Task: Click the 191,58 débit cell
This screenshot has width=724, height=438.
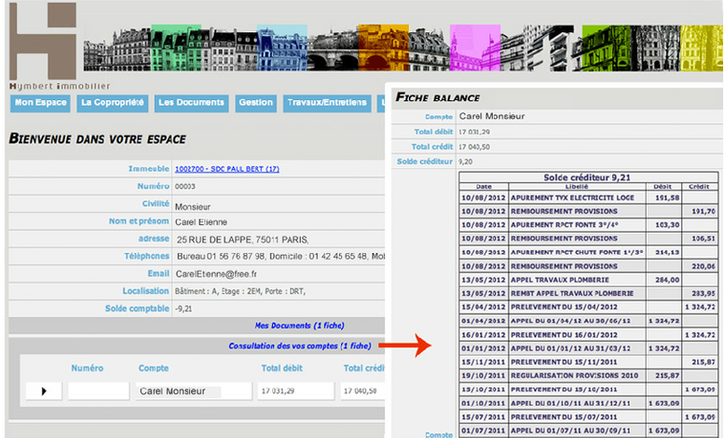Action: [664, 198]
